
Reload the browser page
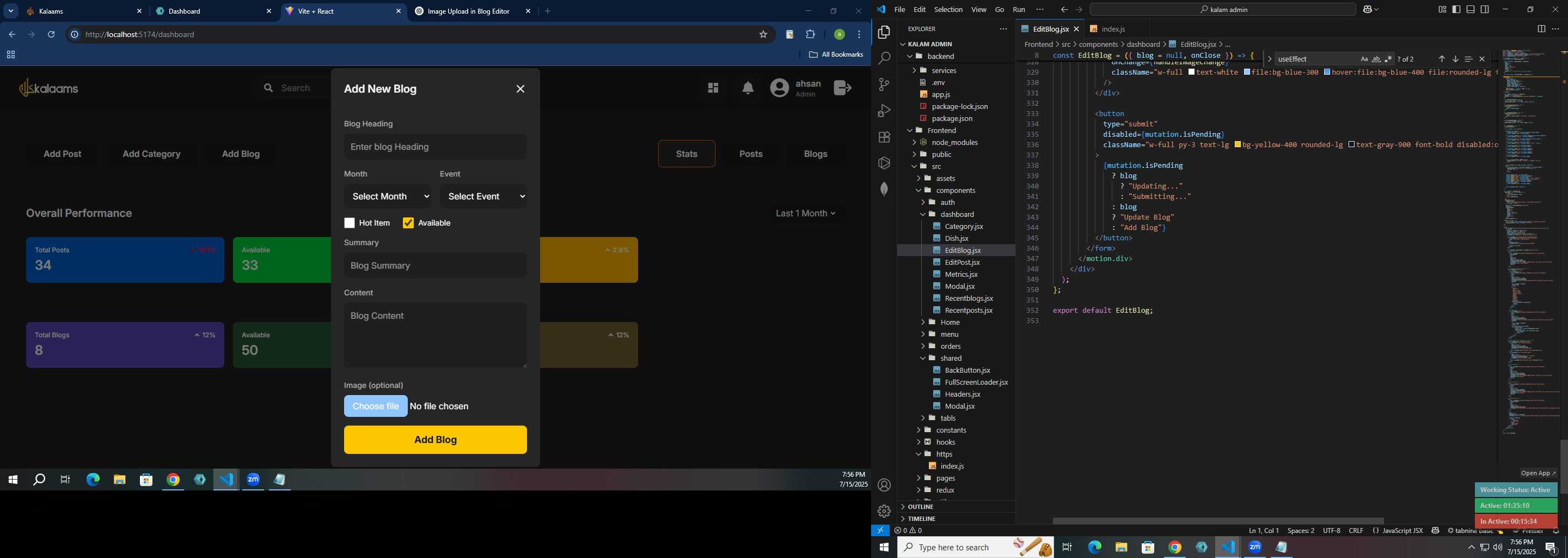click(51, 35)
